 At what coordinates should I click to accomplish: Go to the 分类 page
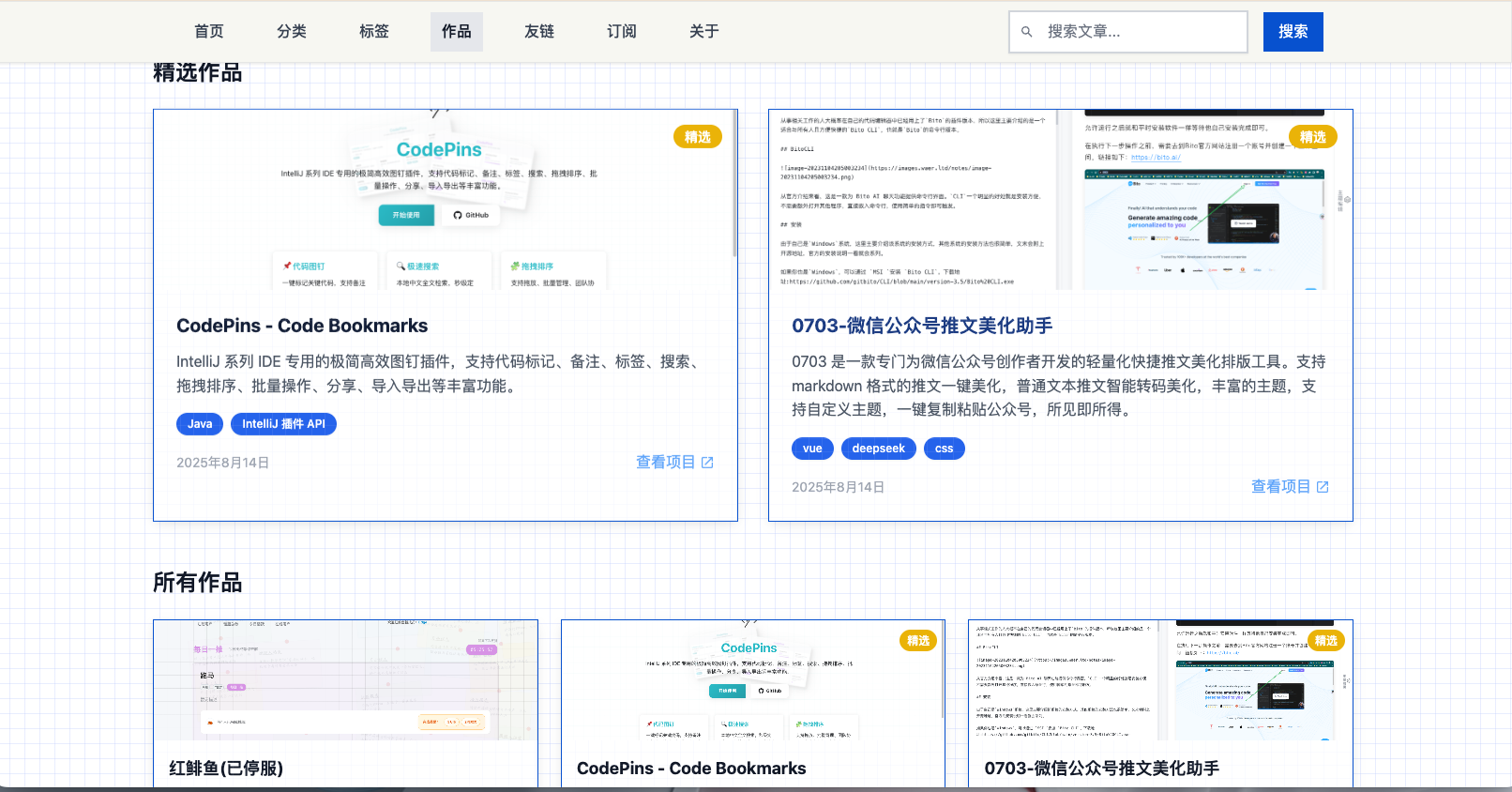[292, 32]
